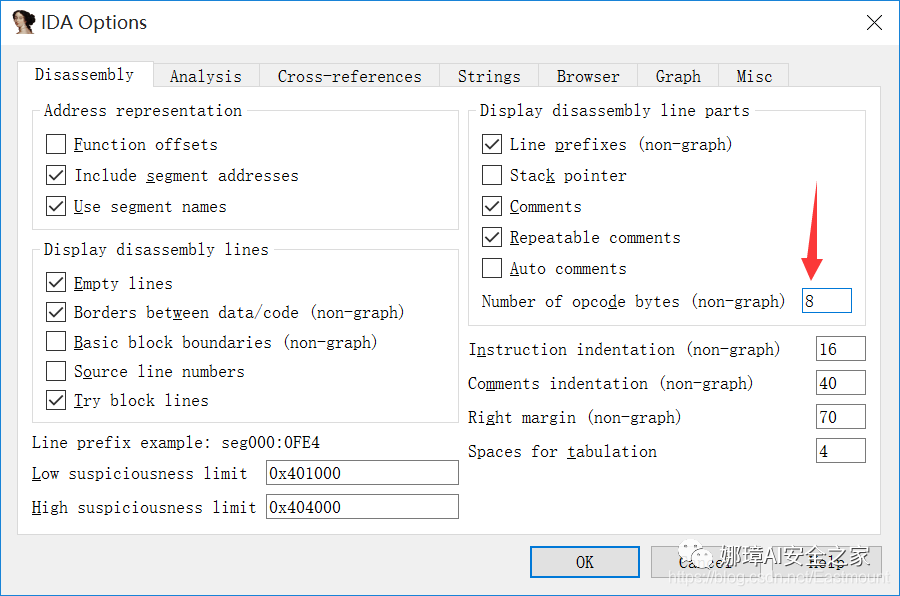Enable Basic block boundaries option
900x596 pixels.
click(x=56, y=342)
